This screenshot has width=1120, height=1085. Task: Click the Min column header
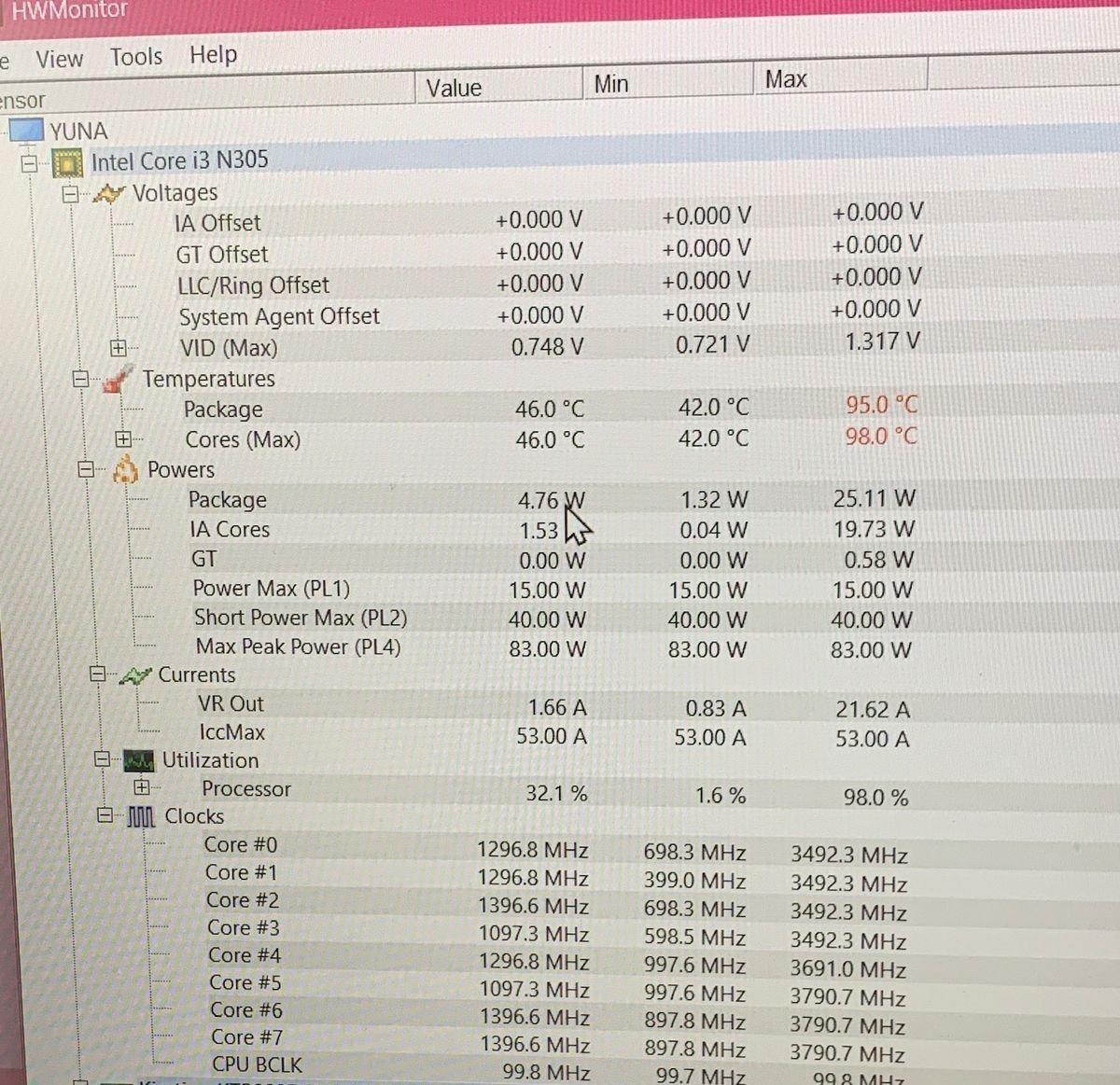tap(668, 83)
